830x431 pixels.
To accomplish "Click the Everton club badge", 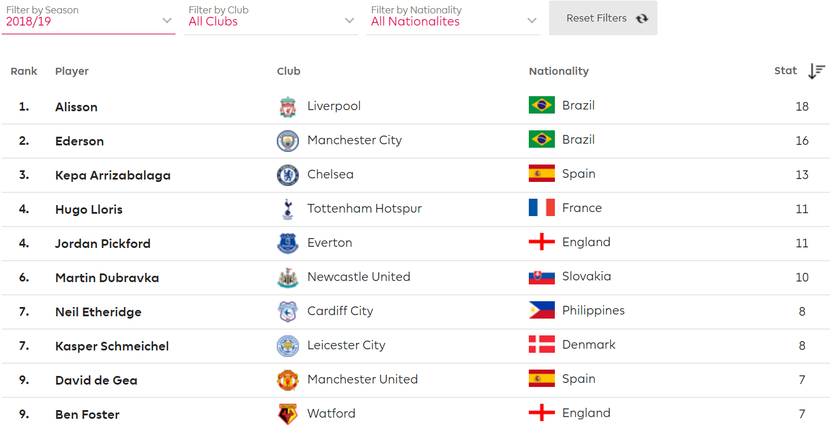I will [x=288, y=243].
